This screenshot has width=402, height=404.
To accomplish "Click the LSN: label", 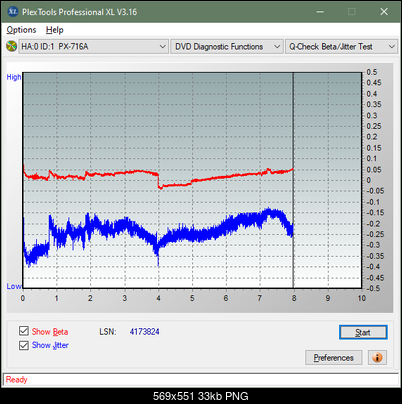I will click(108, 332).
